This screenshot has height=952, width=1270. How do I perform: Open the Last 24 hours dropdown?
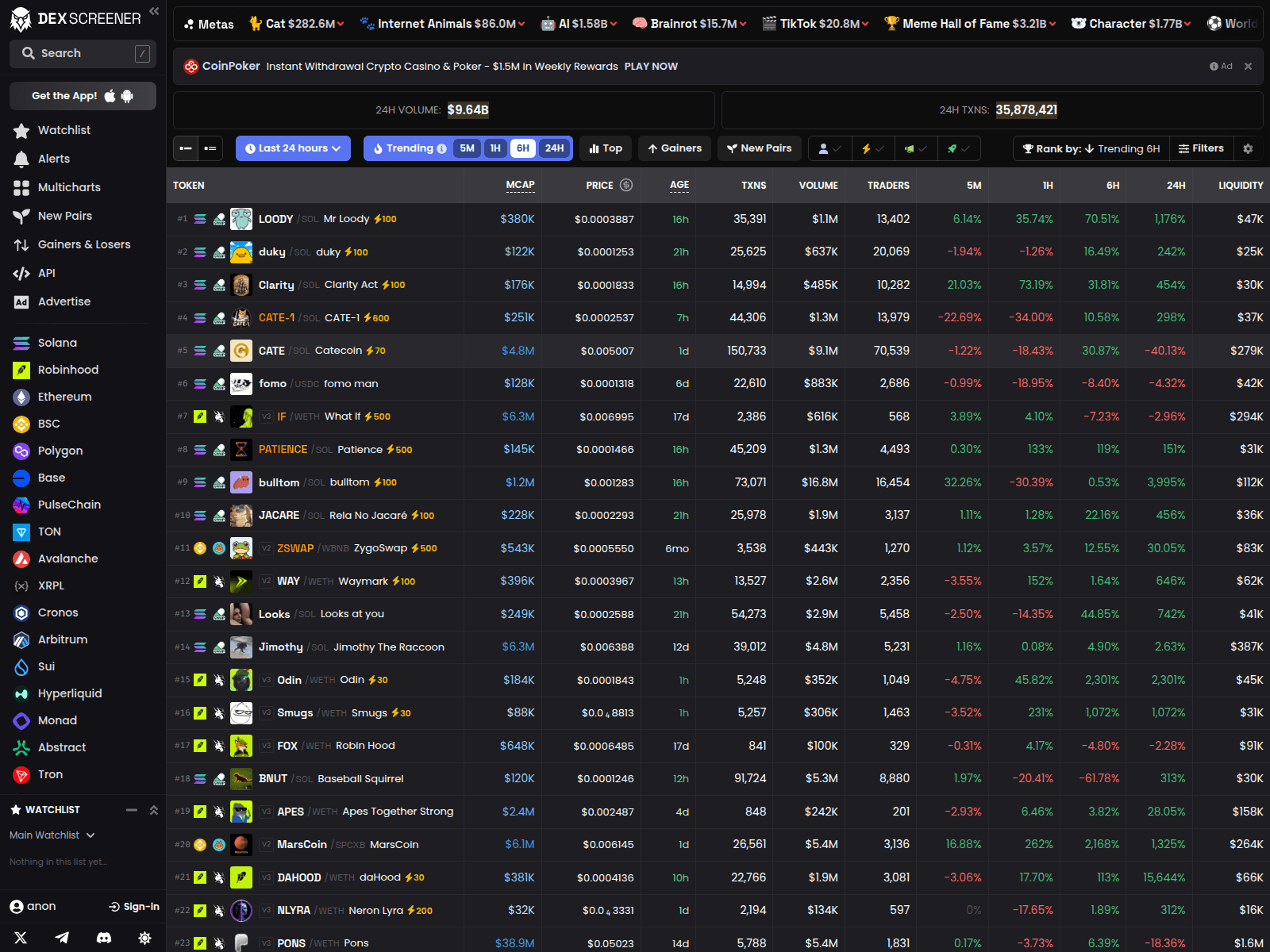[293, 148]
